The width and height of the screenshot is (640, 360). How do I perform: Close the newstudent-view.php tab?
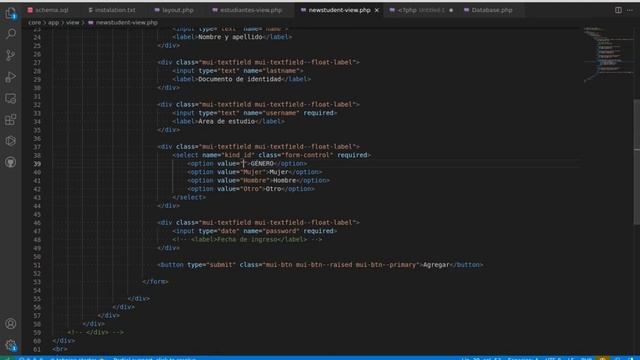(377, 10)
